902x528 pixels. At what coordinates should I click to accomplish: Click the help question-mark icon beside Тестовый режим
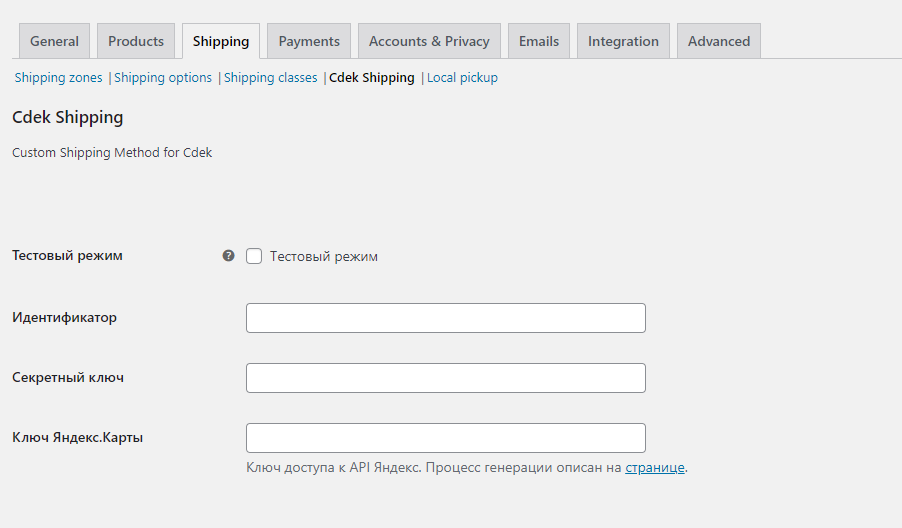[228, 256]
